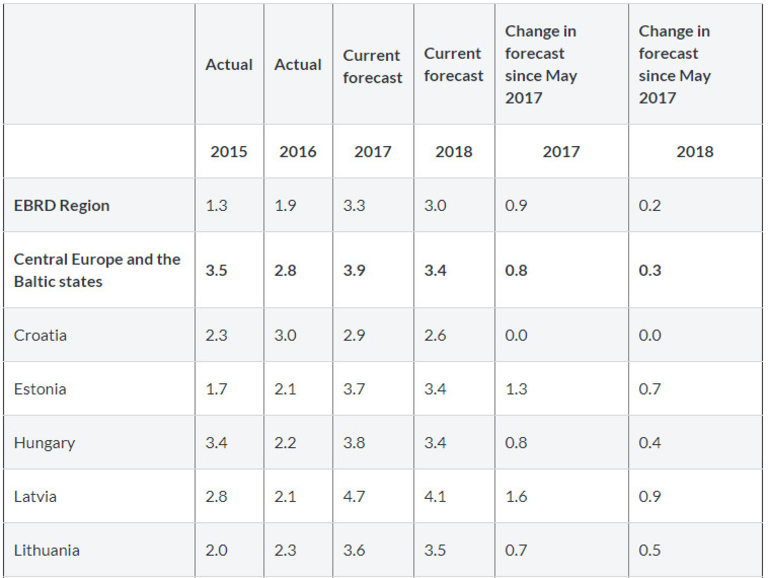The image size is (768, 578).
Task: Select the 2016 year header cell
Action: pyautogui.click(x=298, y=152)
